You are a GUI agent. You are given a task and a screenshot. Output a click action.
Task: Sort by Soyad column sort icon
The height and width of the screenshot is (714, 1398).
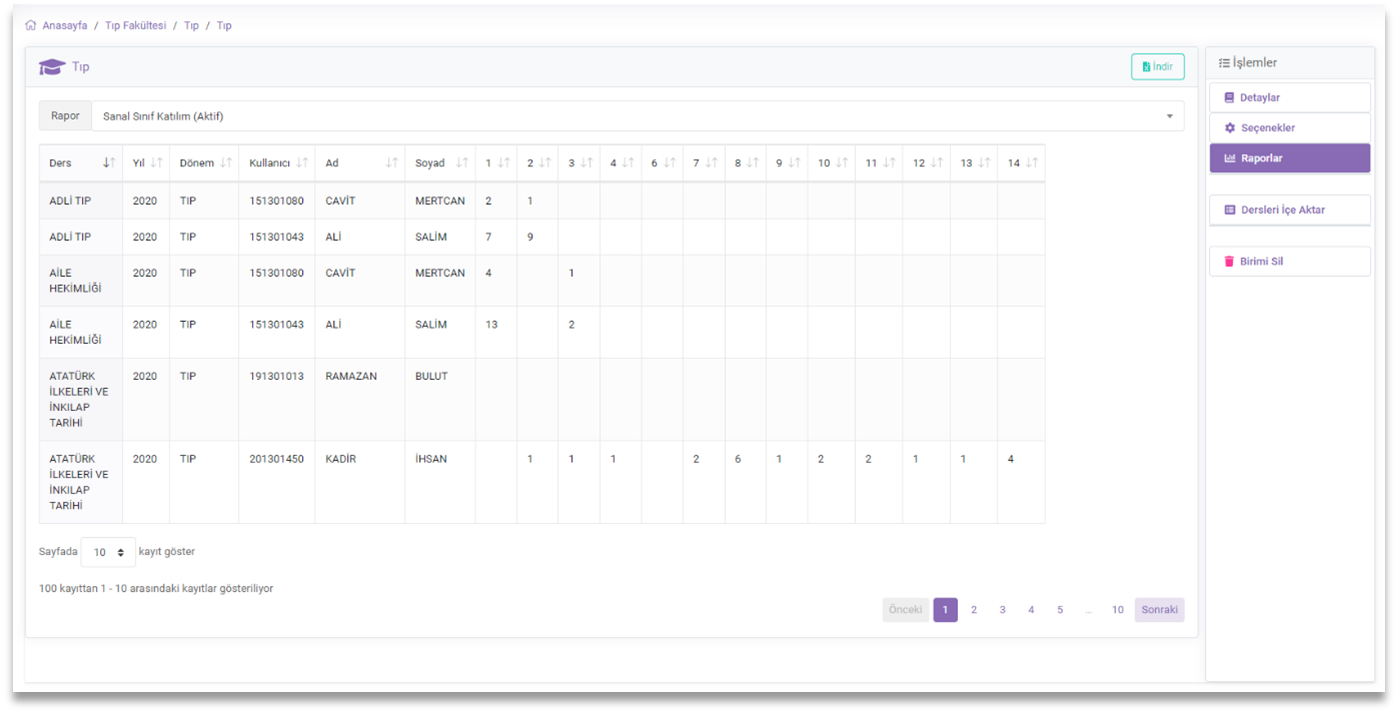coord(462,163)
